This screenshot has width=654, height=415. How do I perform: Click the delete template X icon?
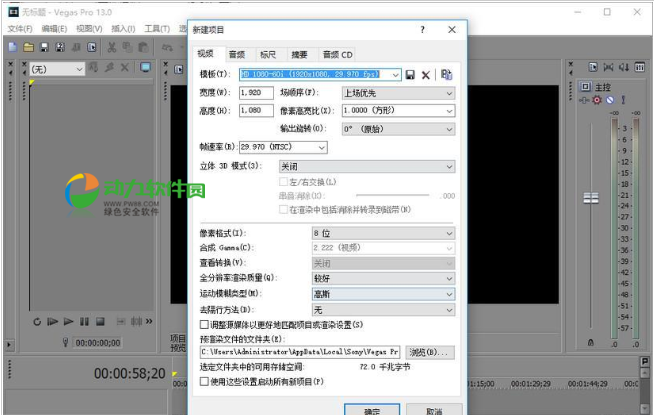425,75
